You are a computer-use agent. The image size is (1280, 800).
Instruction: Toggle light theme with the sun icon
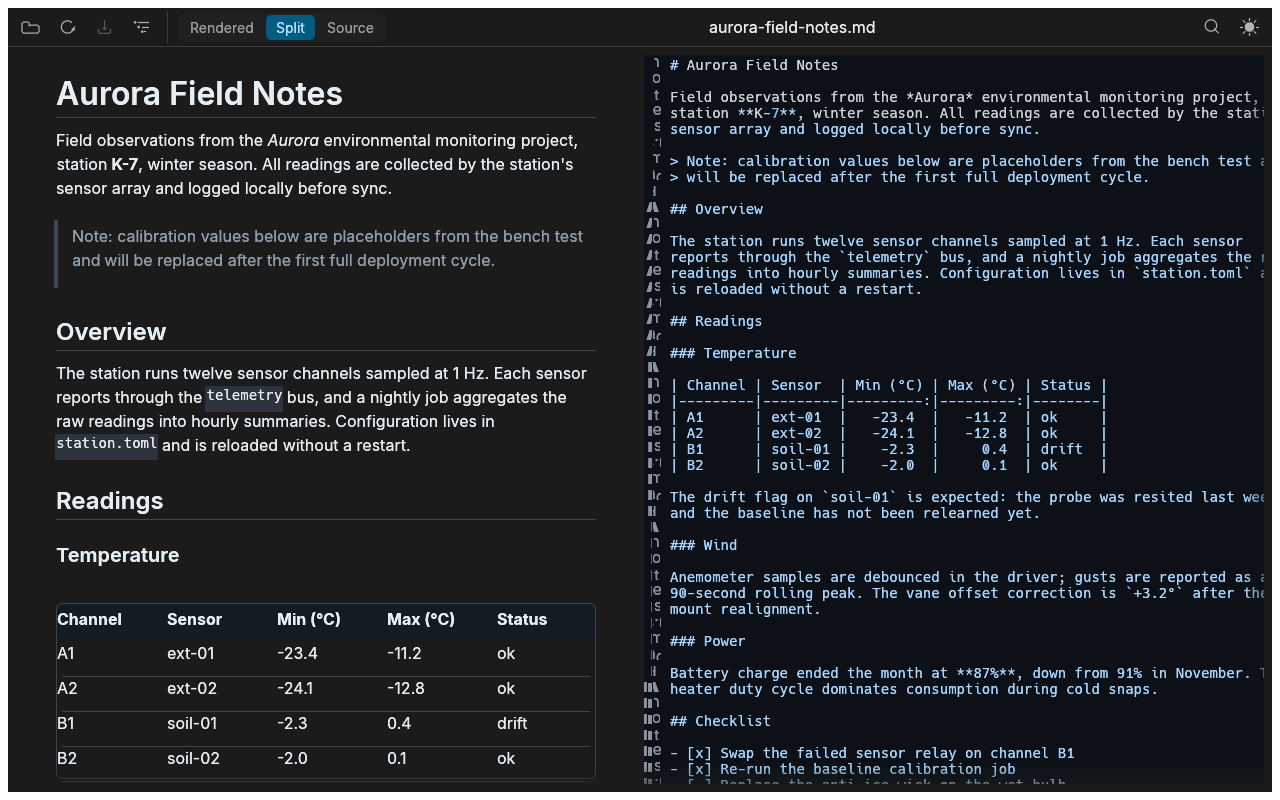pos(1249,27)
